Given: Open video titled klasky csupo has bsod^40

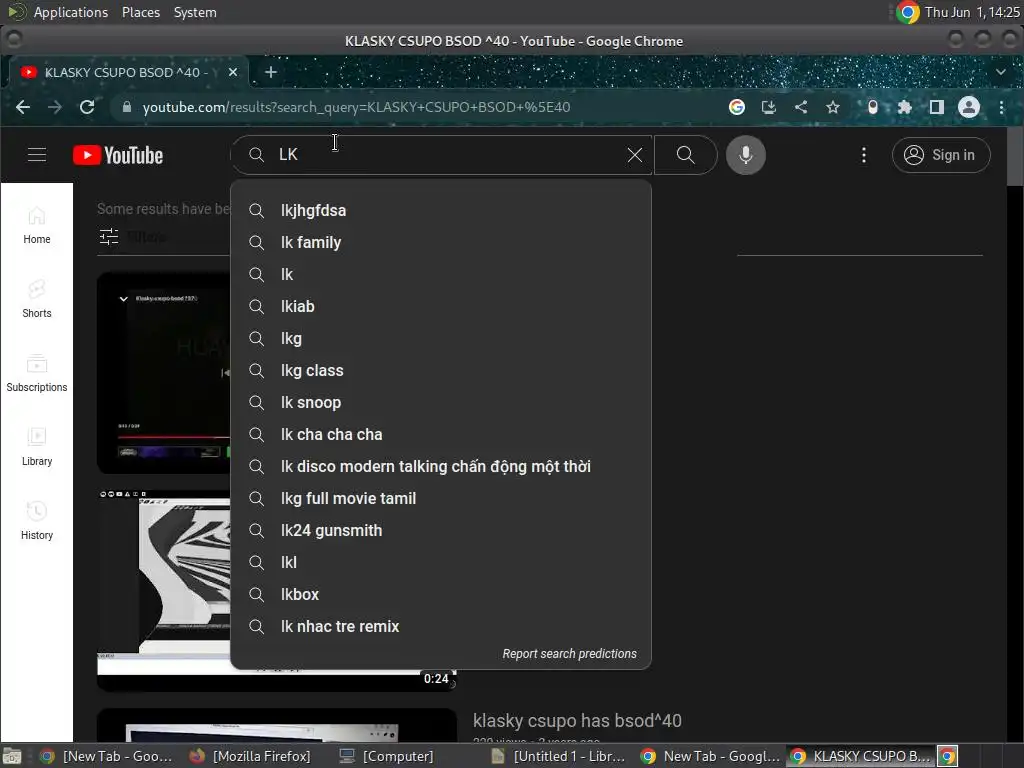Looking at the screenshot, I should point(577,721).
